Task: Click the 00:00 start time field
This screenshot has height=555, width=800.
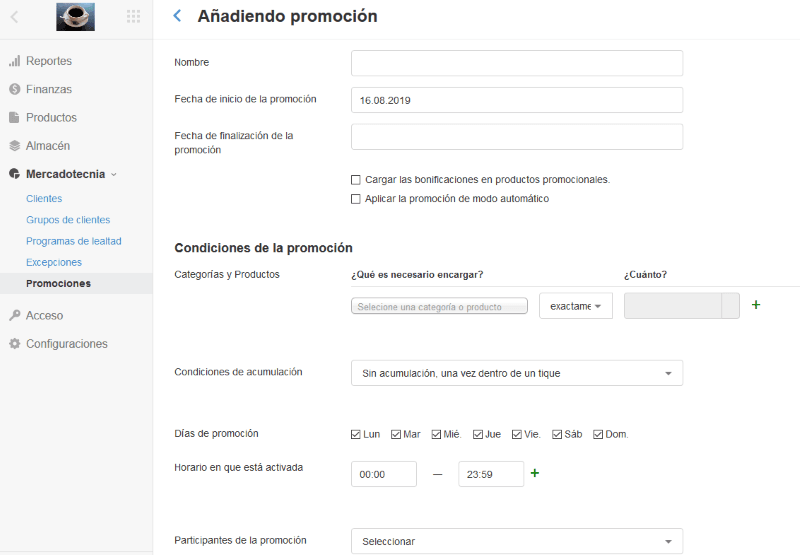Action: (384, 474)
